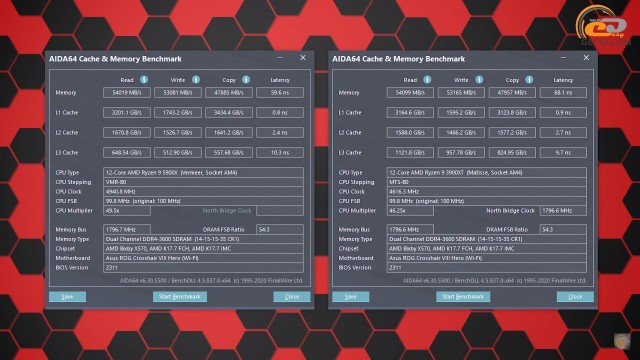Select L3 Cache Latency value 10.3 ns
The height and width of the screenshot is (360, 640).
pyautogui.click(x=280, y=153)
